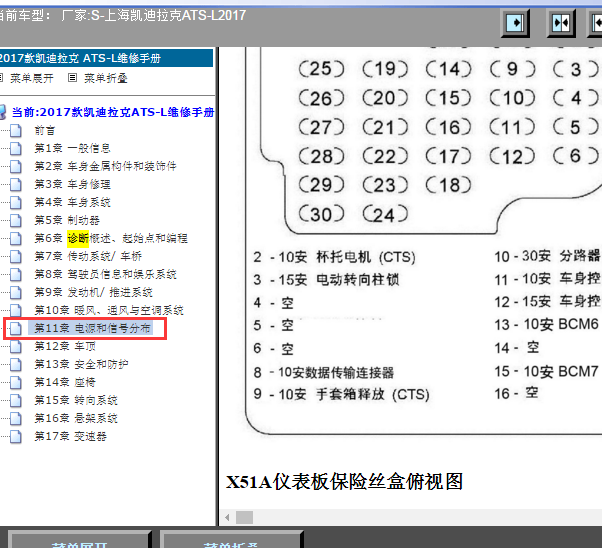The width and height of the screenshot is (602, 548).
Task: Click the root manual icon beside 当前:2017款
Action: tap(3, 112)
